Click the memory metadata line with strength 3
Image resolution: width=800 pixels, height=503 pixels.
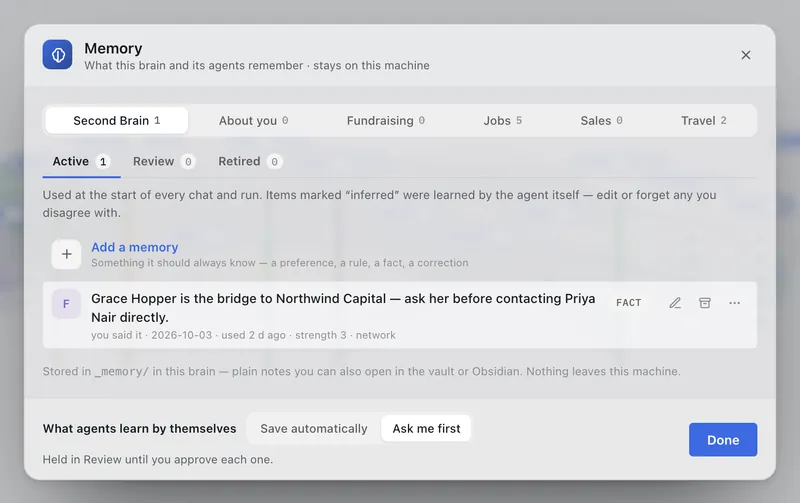tap(243, 335)
